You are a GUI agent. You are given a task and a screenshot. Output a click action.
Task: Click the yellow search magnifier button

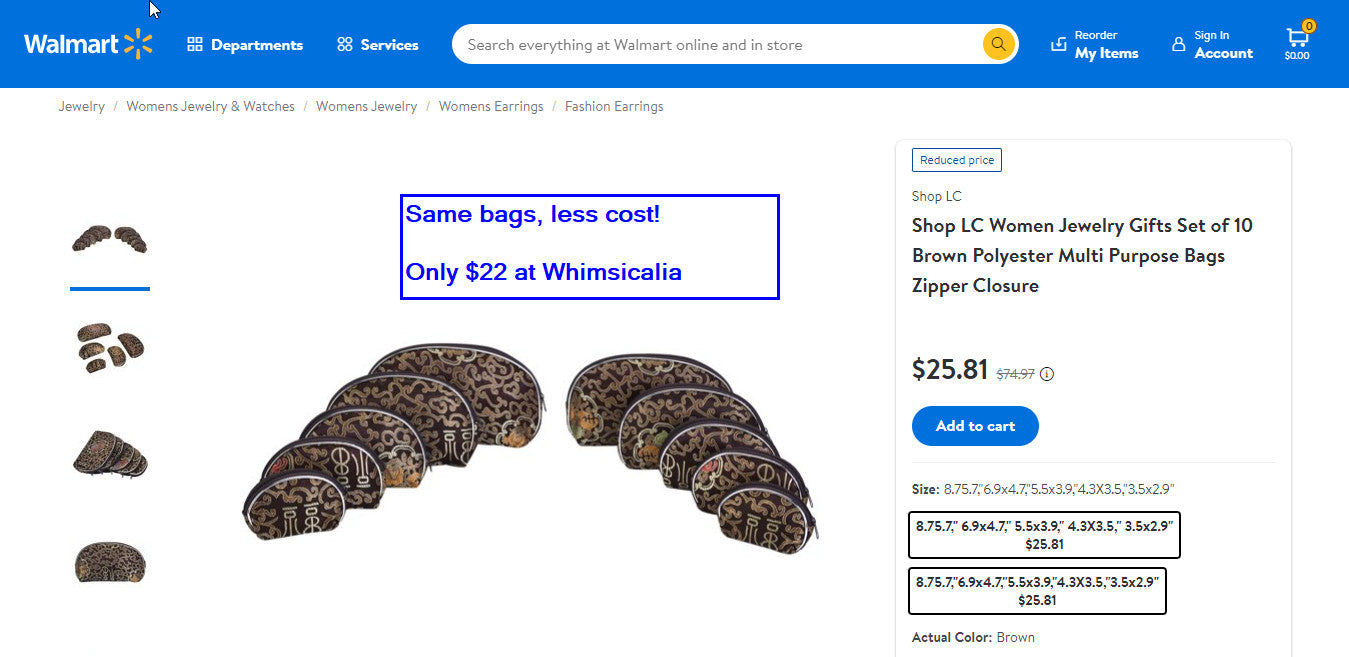tap(998, 44)
